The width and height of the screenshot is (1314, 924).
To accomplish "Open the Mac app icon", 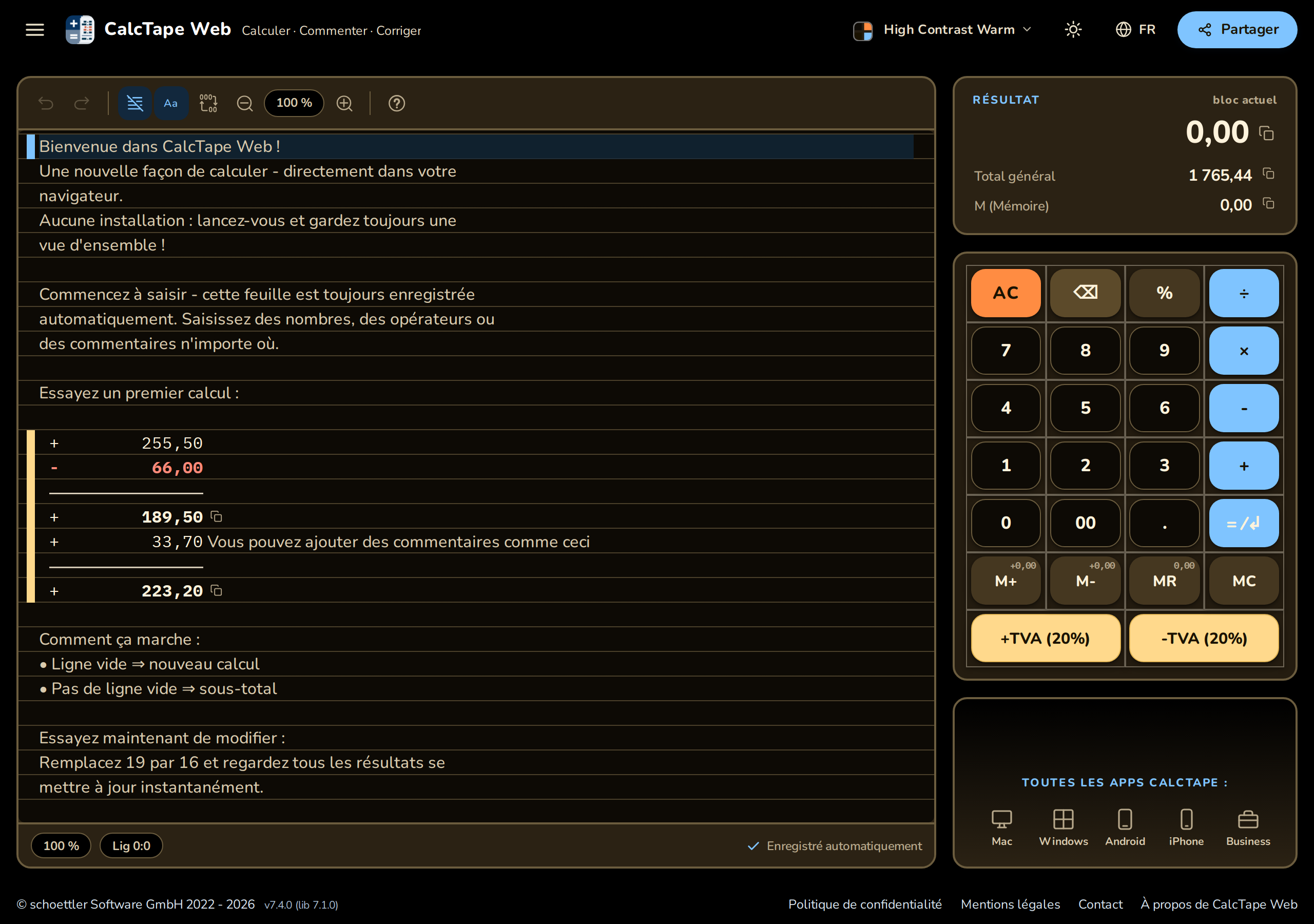I will (1001, 828).
